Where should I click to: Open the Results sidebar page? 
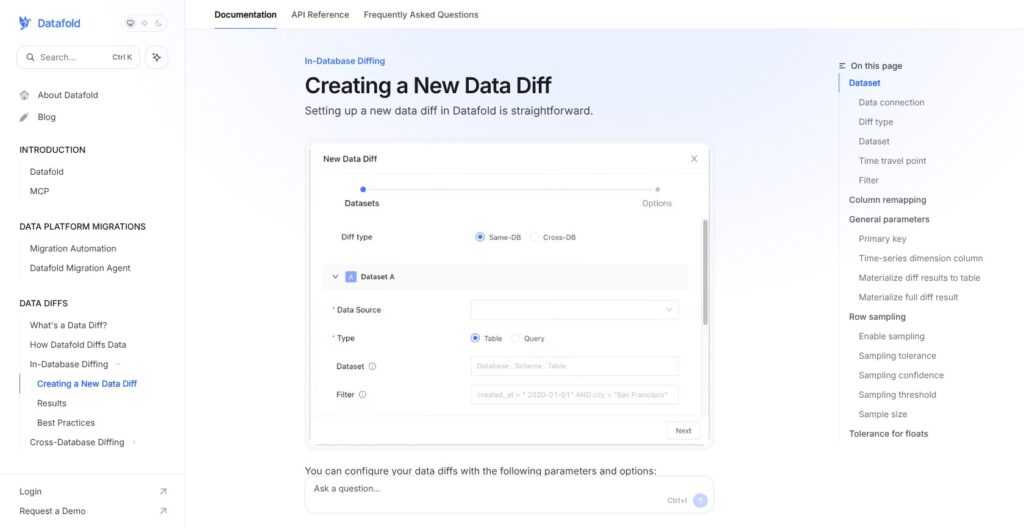click(52, 403)
